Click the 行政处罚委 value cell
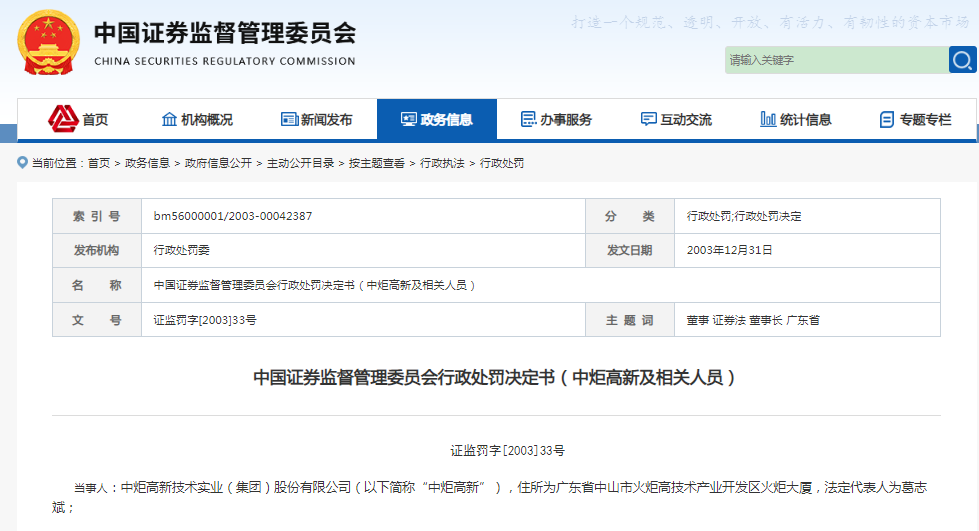979x531 pixels. tap(363, 251)
